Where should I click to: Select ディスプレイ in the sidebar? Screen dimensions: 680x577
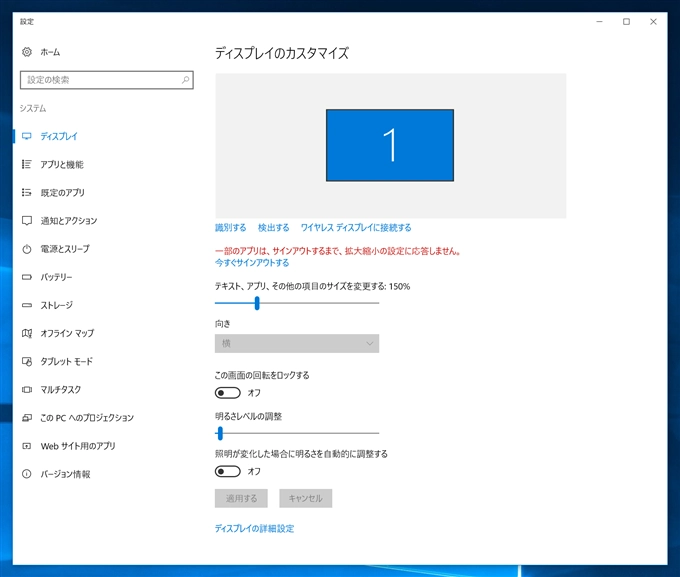(59, 136)
